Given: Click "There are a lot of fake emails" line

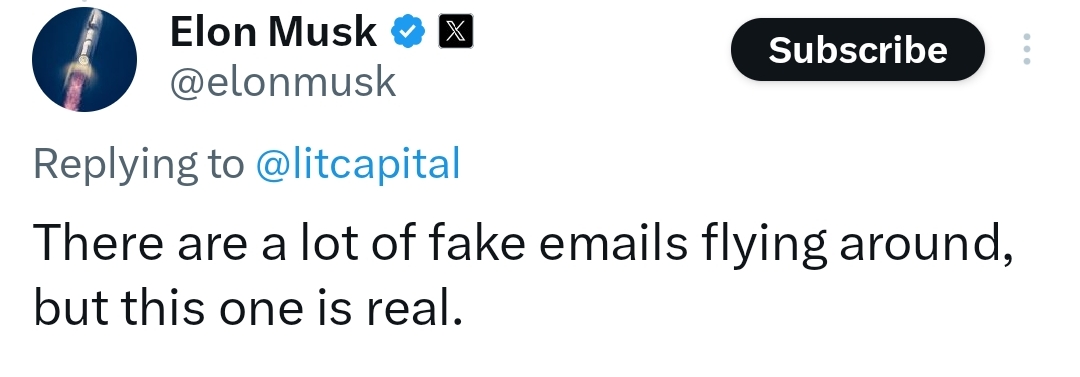Looking at the screenshot, I should (x=360, y=243).
